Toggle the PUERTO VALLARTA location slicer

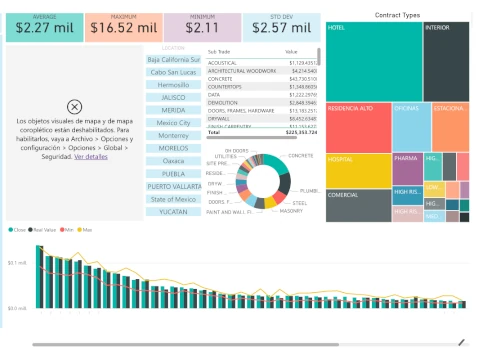pyautogui.click(x=173, y=187)
